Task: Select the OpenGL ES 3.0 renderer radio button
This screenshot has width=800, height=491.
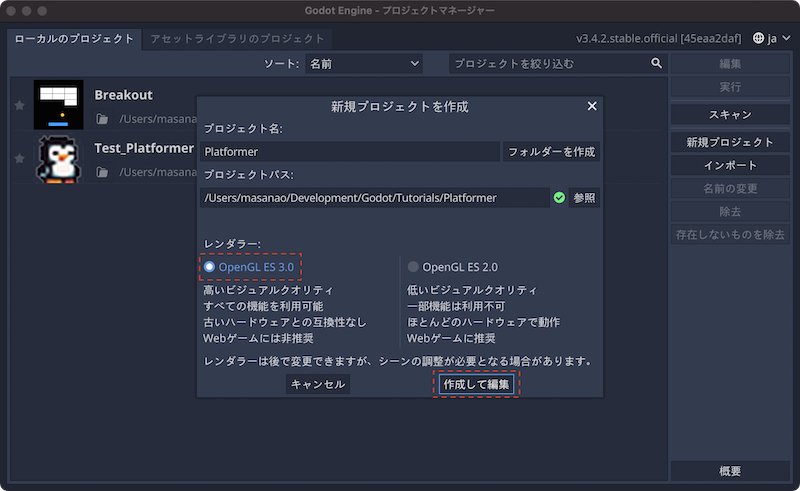Action: click(x=209, y=267)
